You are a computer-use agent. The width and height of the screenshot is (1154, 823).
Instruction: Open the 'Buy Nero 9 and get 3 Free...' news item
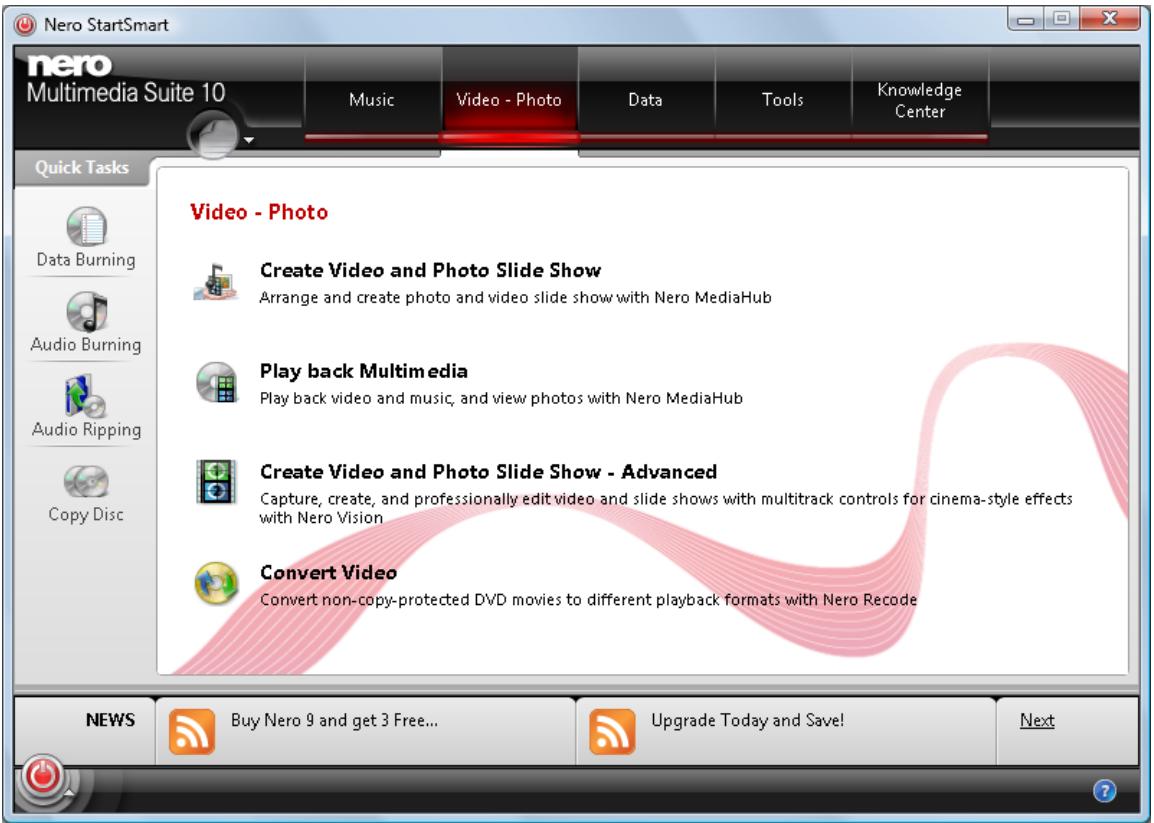click(334, 720)
